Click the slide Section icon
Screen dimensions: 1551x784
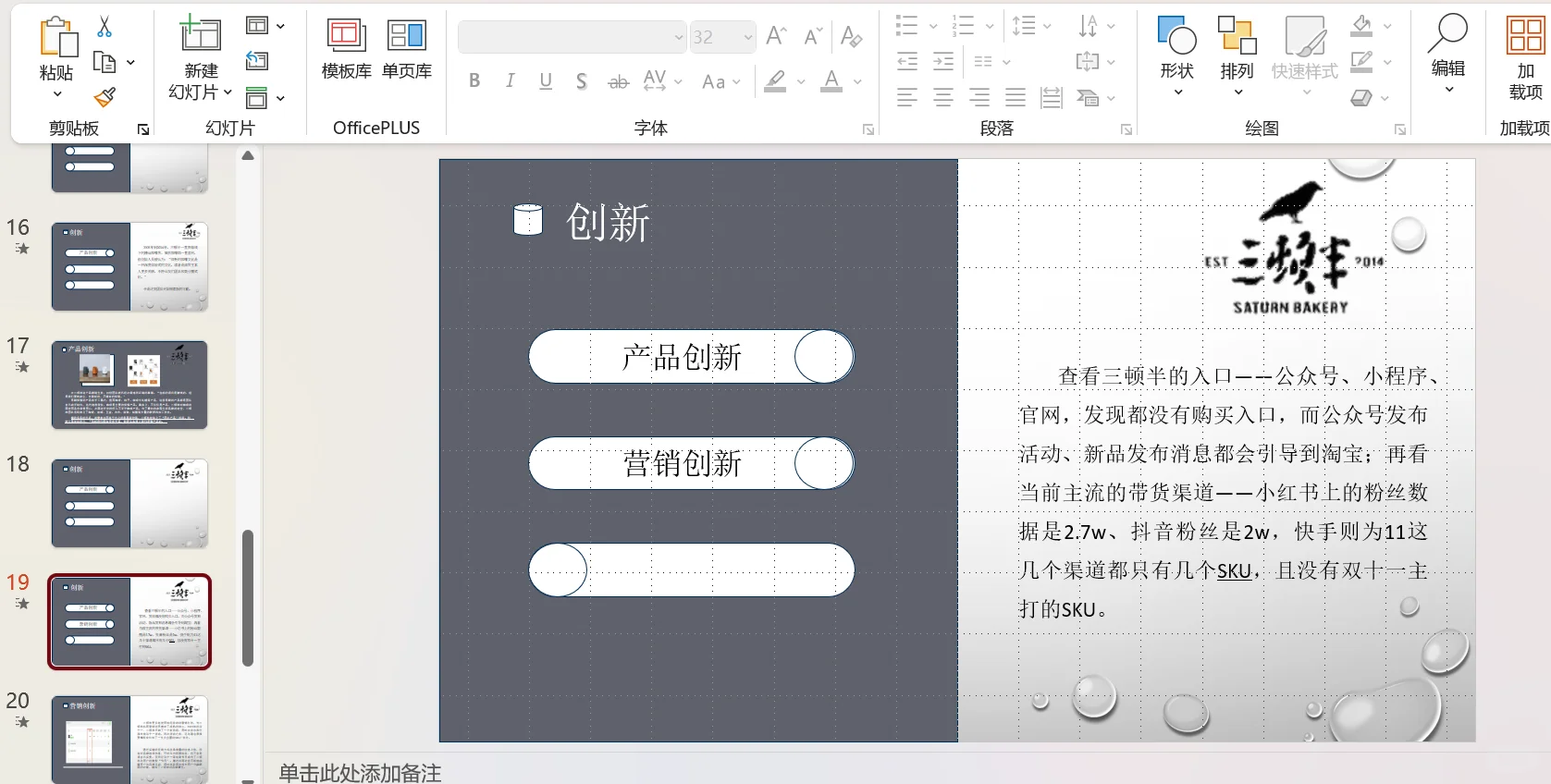tap(257, 97)
